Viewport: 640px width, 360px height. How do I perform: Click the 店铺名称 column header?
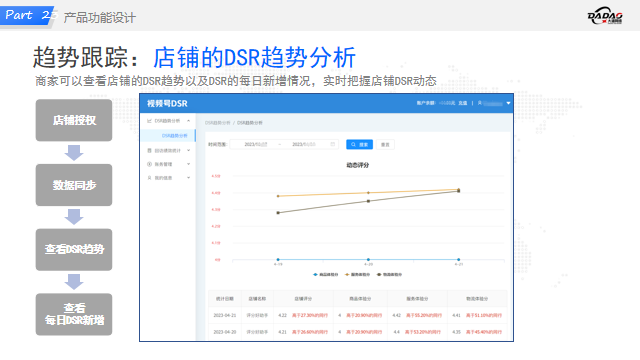click(x=257, y=299)
